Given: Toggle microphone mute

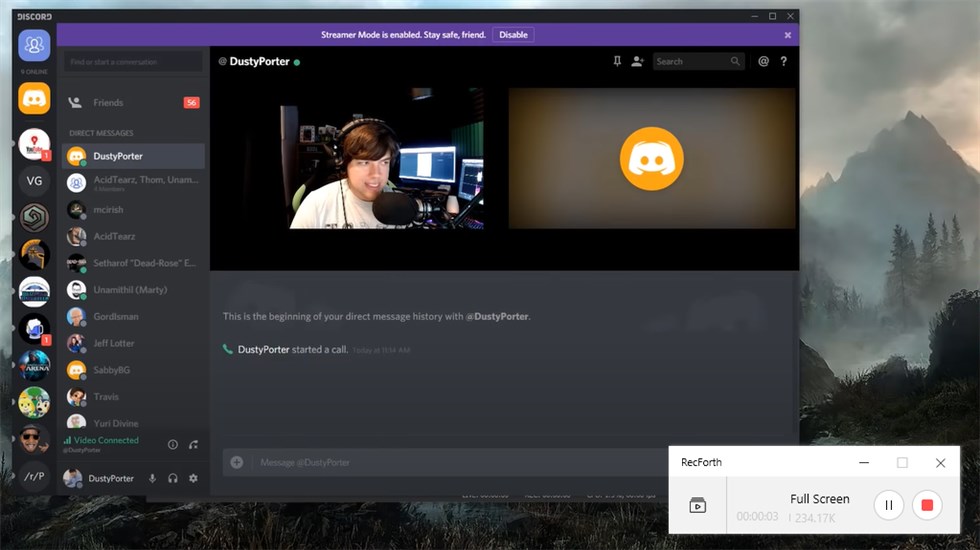Looking at the screenshot, I should pyautogui.click(x=152, y=478).
